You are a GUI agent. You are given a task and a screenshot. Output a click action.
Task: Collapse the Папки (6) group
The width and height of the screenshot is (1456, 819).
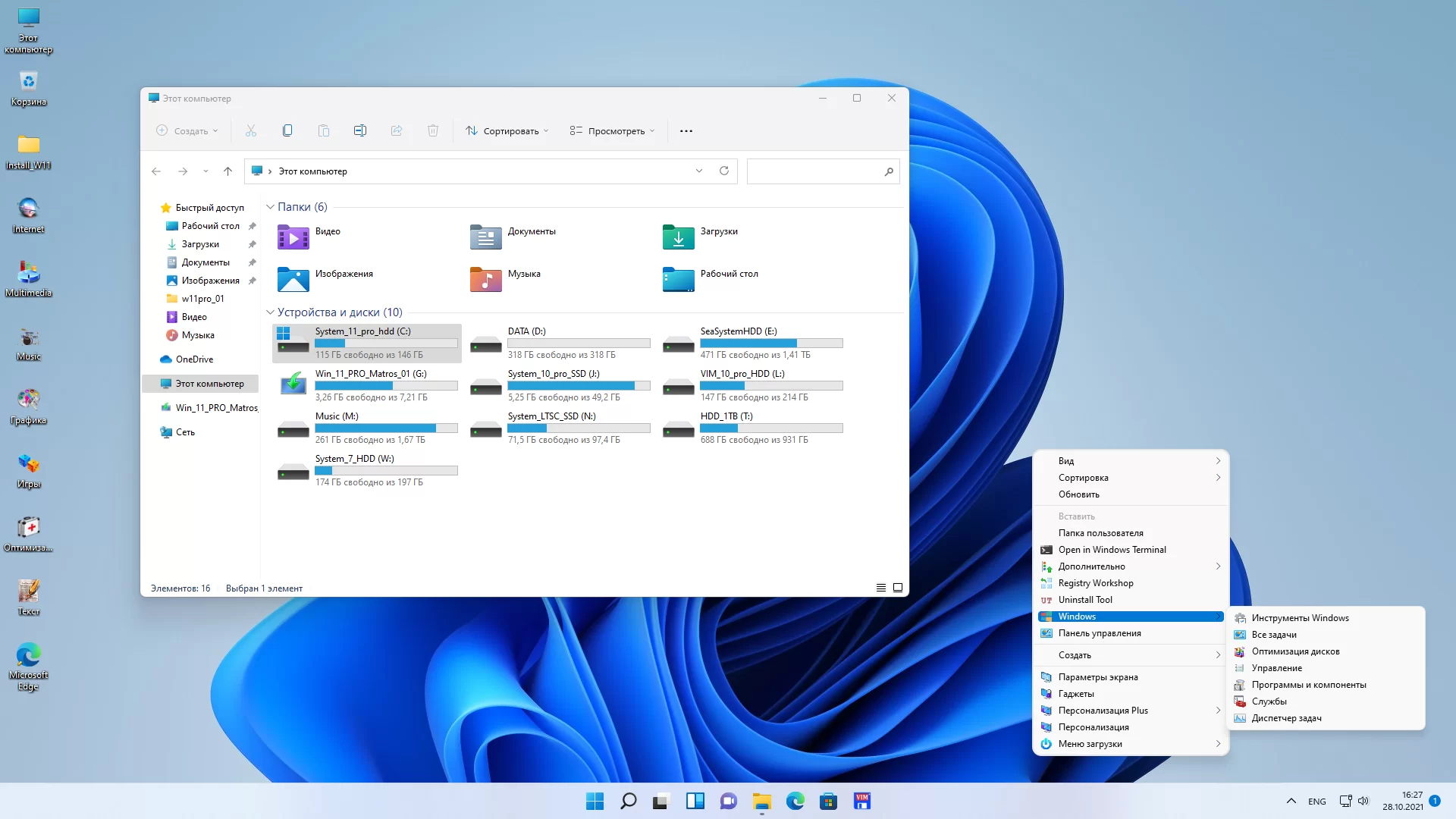tap(270, 207)
